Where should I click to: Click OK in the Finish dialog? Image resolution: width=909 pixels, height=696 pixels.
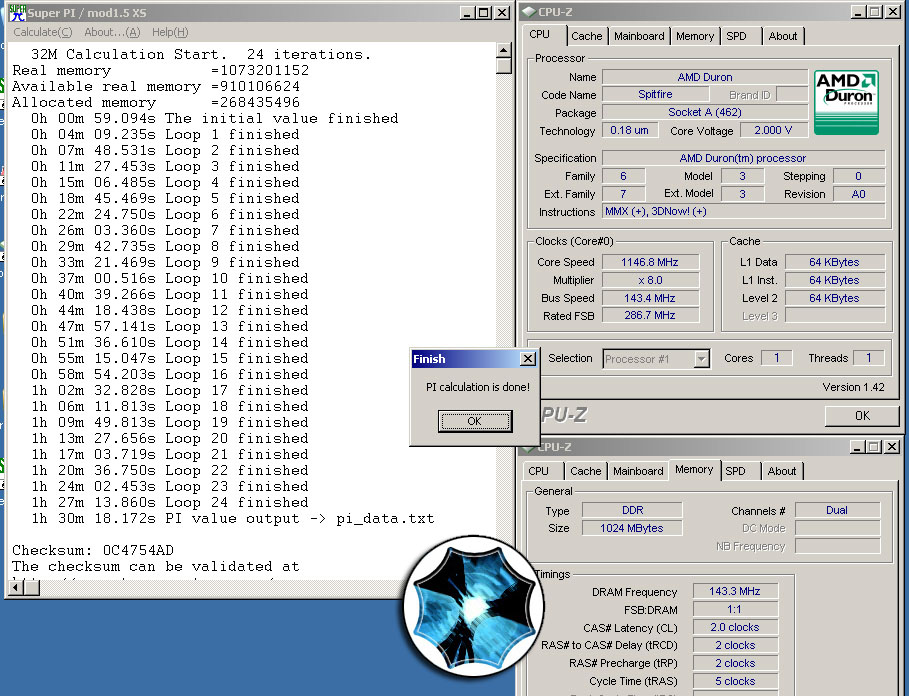tap(475, 421)
